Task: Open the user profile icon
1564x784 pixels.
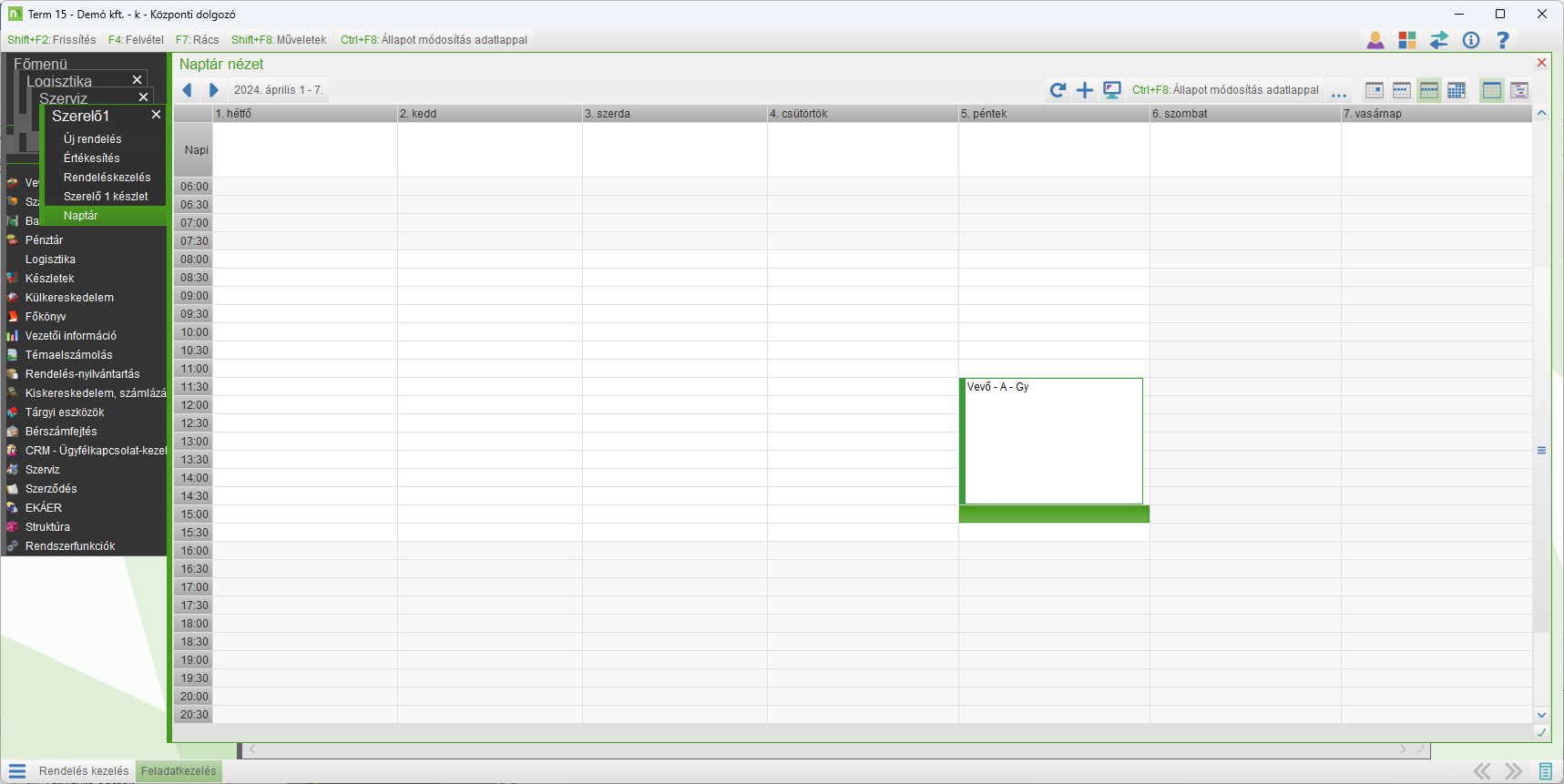Action: (1375, 40)
